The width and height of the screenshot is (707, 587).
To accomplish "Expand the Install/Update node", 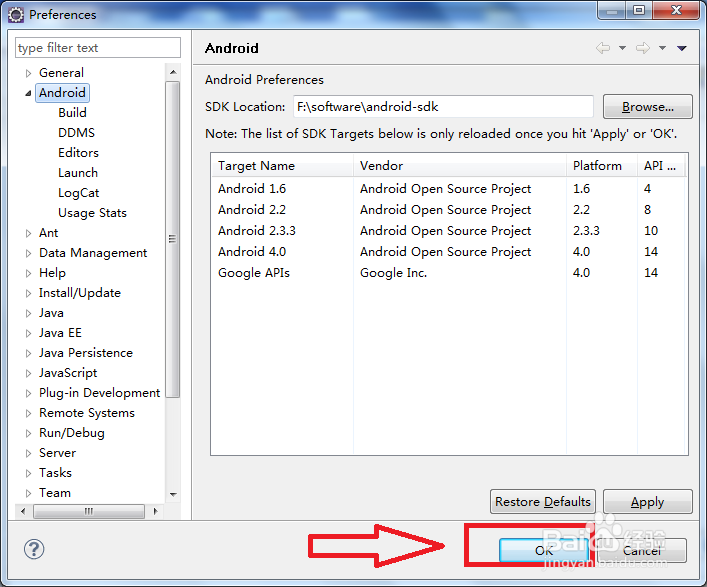I will pyautogui.click(x=28, y=294).
